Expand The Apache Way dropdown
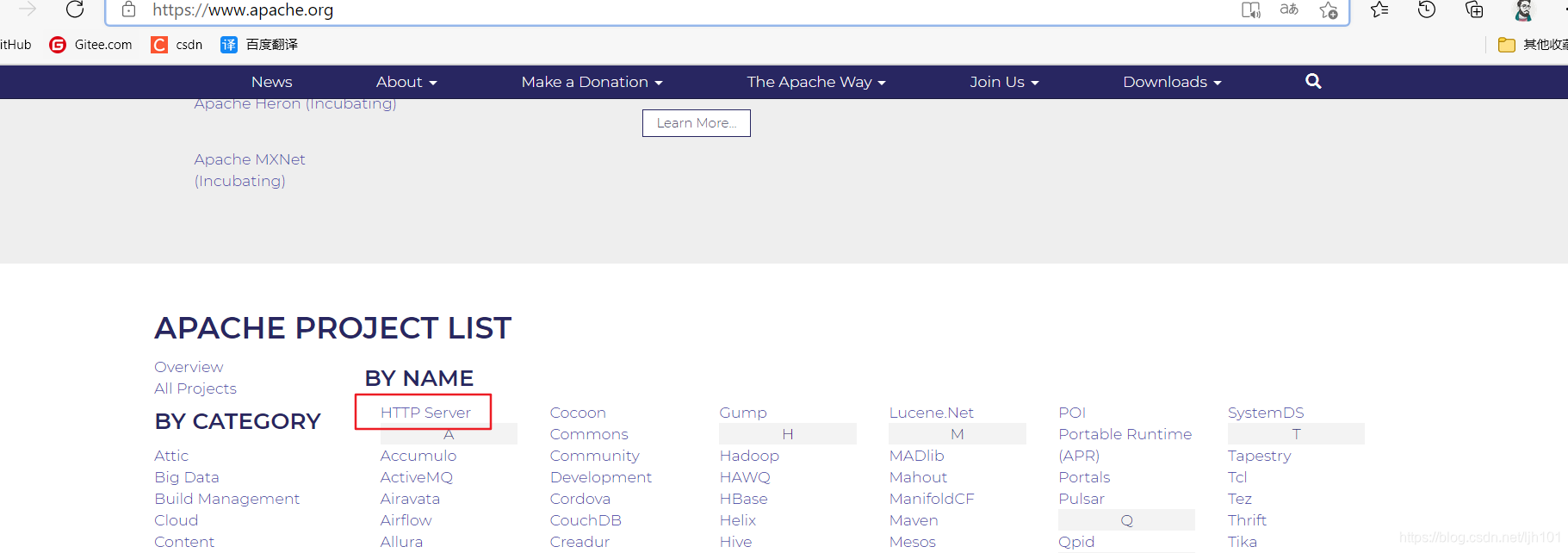The image size is (1568, 553). click(x=816, y=82)
